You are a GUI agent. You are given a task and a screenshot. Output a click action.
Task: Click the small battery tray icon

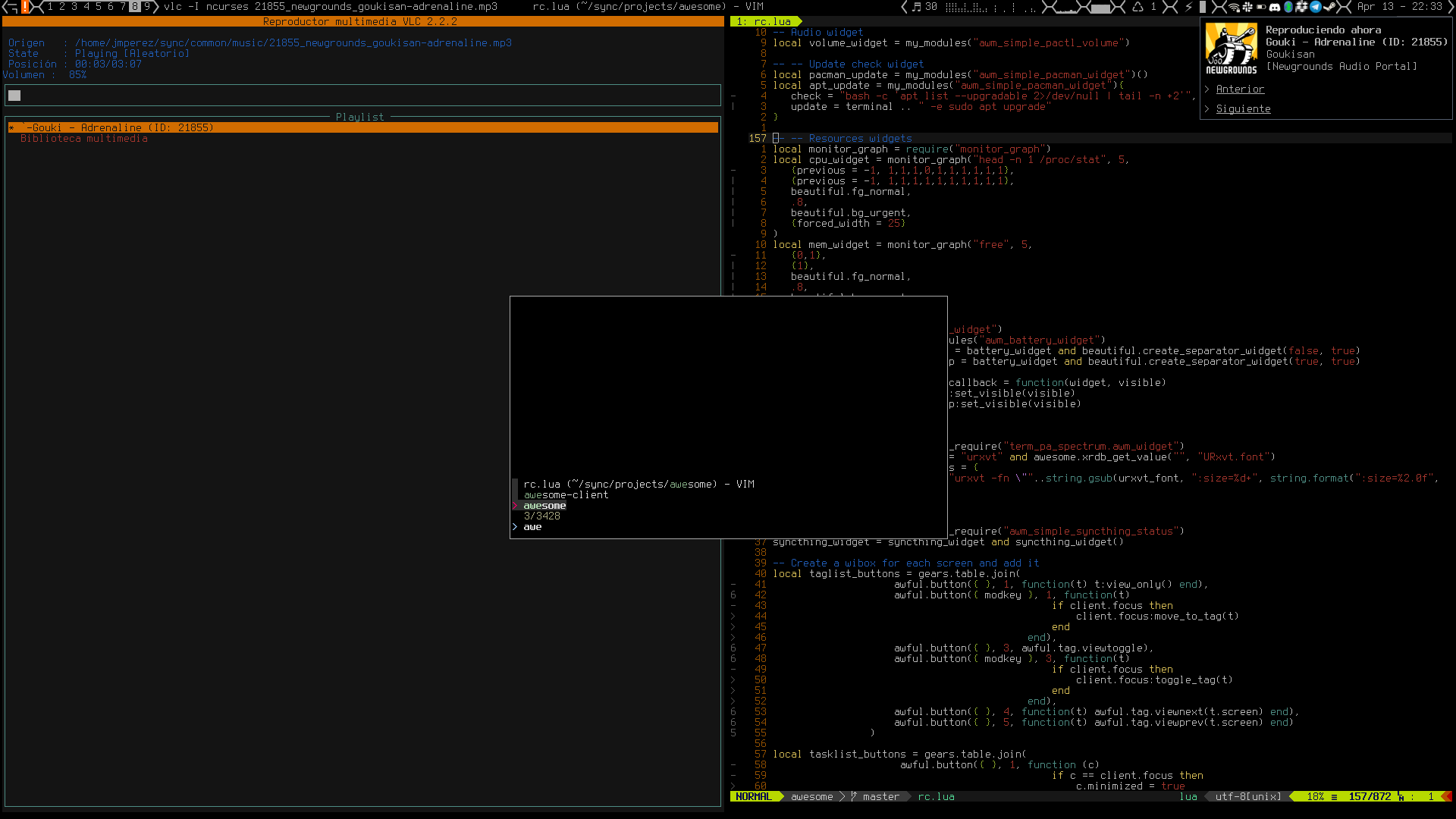[x=1261, y=7]
